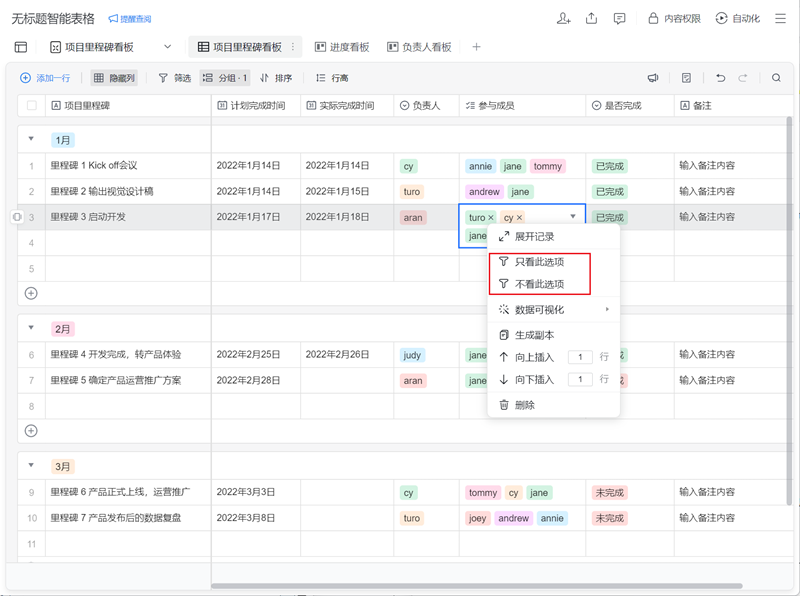Open the share/export icon in header
Viewport: 800px width, 596px height.
pyautogui.click(x=592, y=18)
